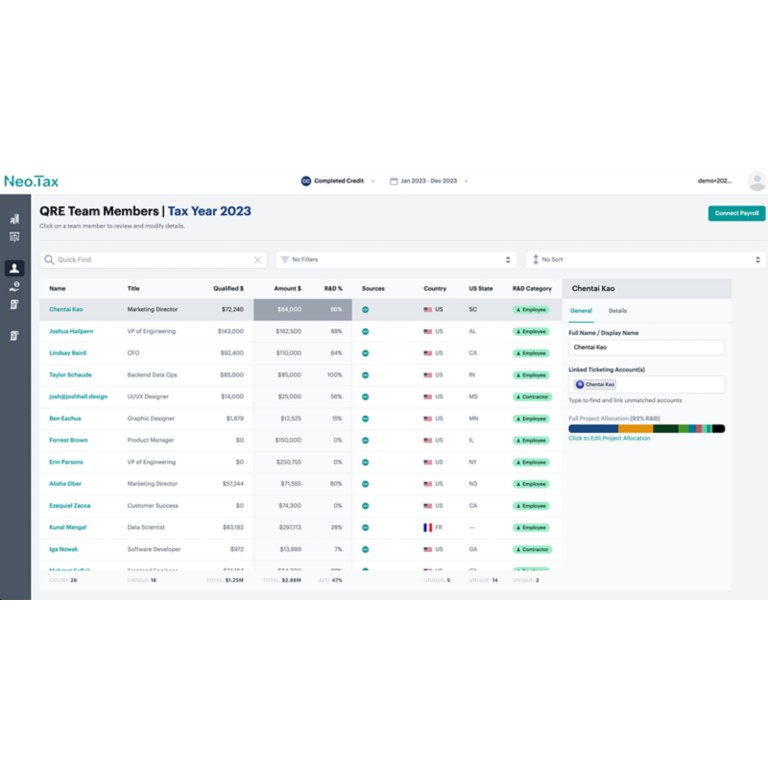Switch to the General tab

pyautogui.click(x=581, y=311)
